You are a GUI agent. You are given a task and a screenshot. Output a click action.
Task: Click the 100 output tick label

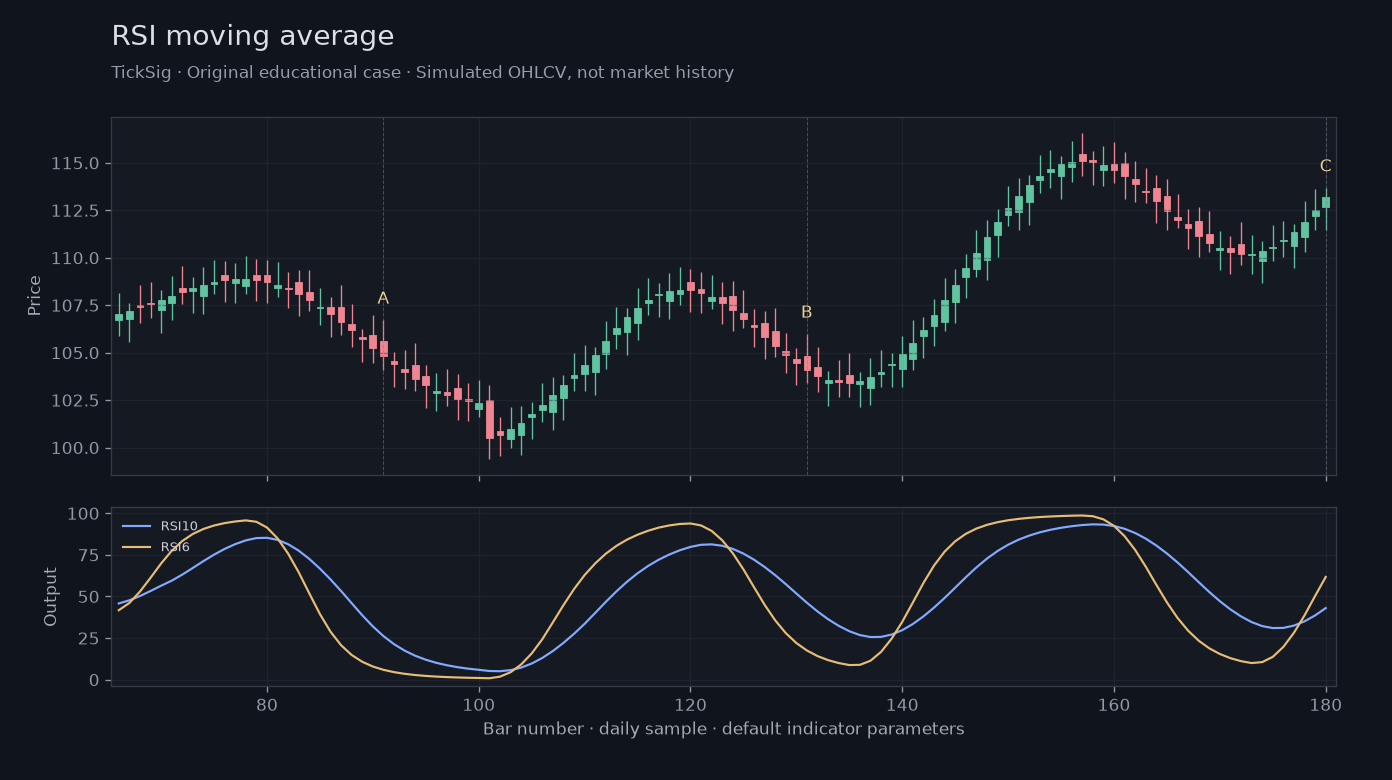[x=84, y=514]
